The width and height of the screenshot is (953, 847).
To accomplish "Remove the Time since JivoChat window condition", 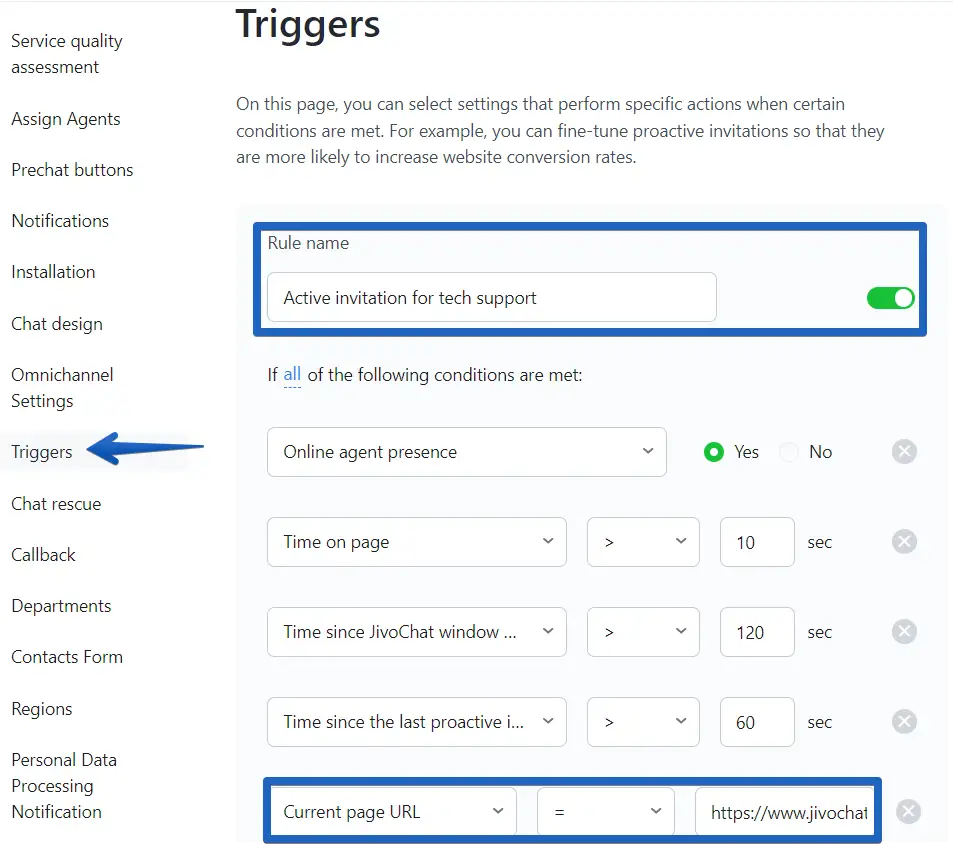I will tap(904, 632).
